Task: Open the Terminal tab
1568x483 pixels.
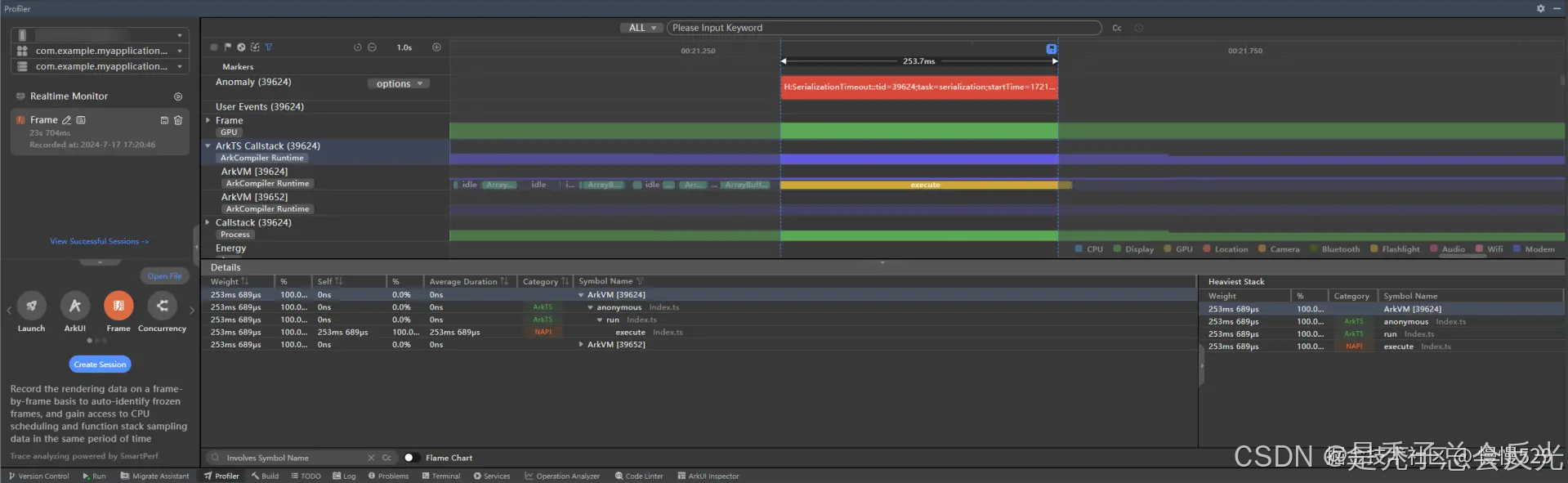Action: (x=441, y=476)
